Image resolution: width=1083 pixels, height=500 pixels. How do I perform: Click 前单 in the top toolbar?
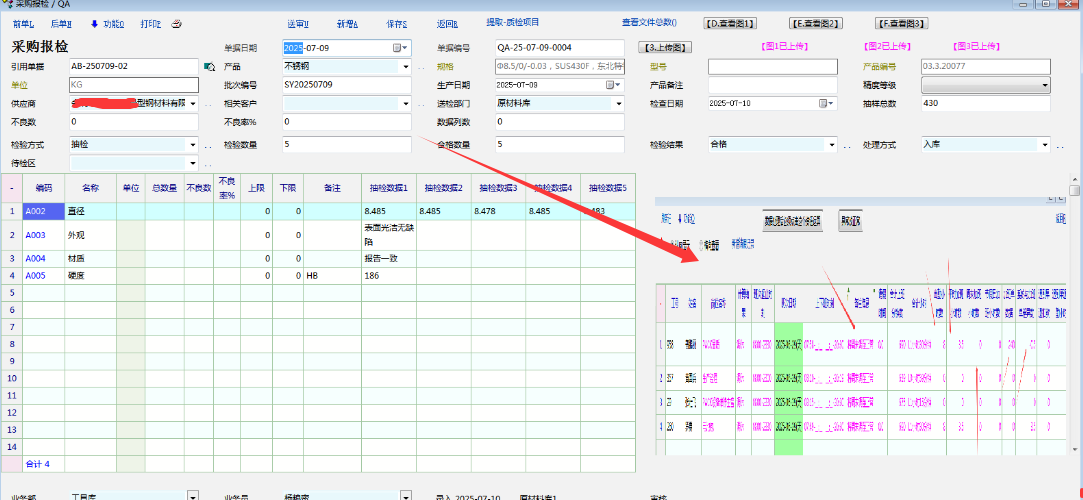pos(23,23)
